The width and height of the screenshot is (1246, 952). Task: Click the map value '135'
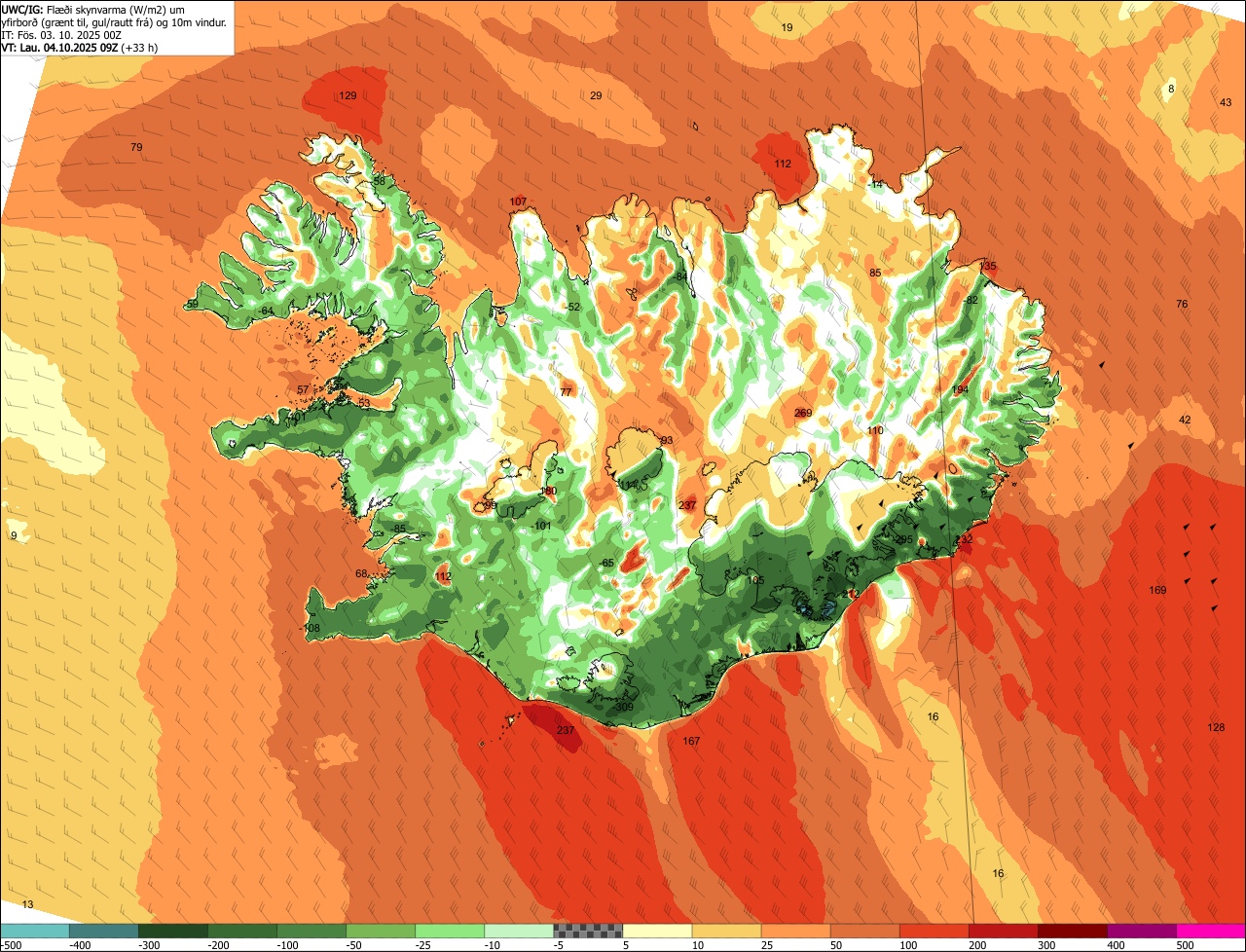(x=988, y=266)
